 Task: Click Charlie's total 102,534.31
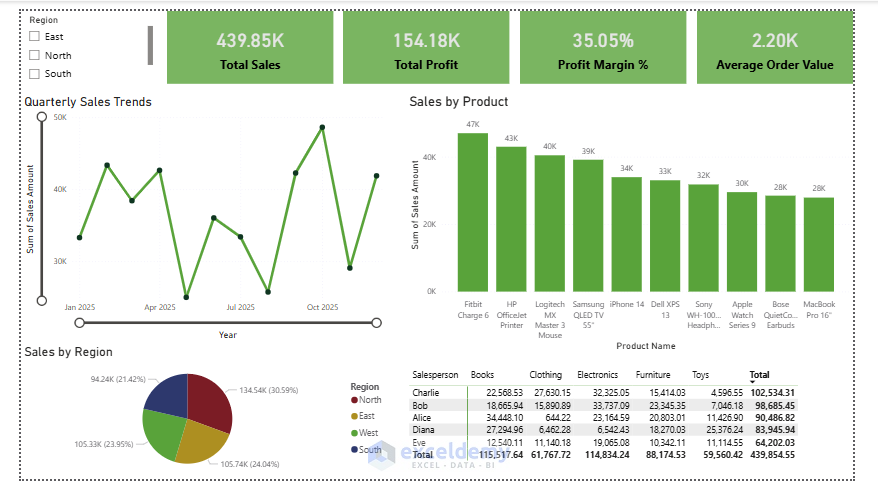pos(773,393)
